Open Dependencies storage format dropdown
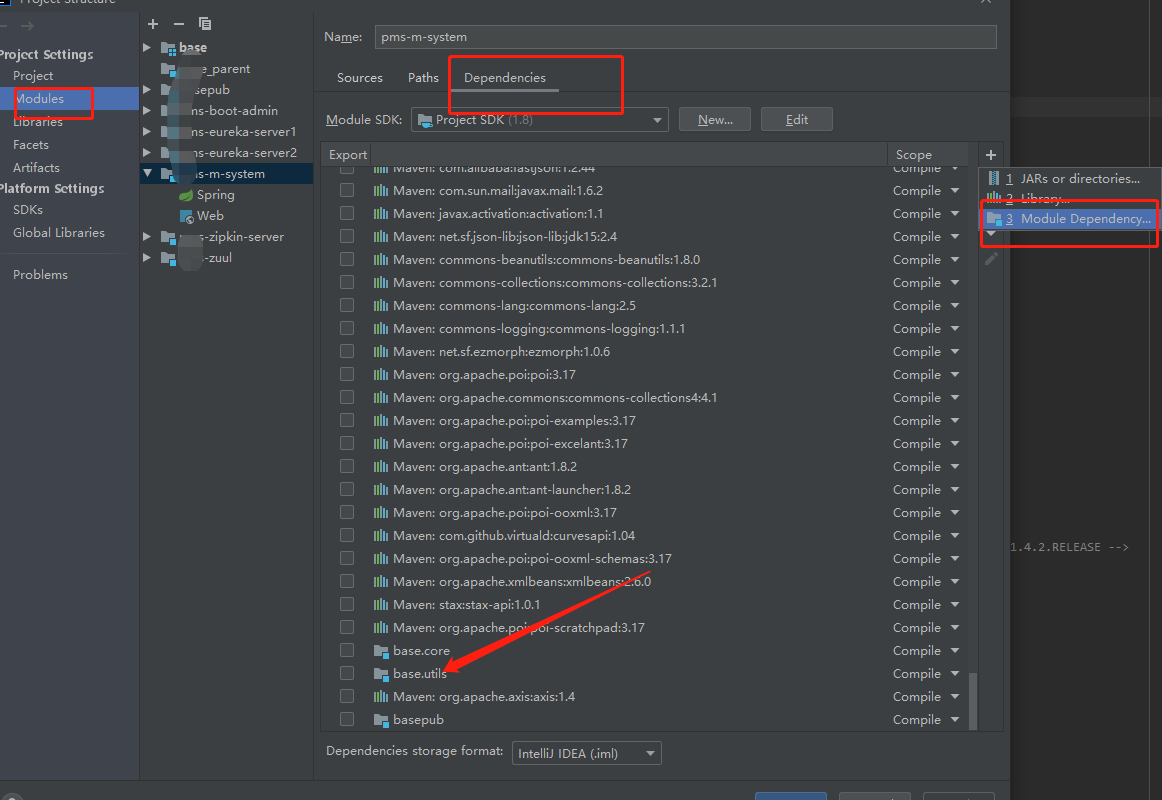 tap(586, 753)
